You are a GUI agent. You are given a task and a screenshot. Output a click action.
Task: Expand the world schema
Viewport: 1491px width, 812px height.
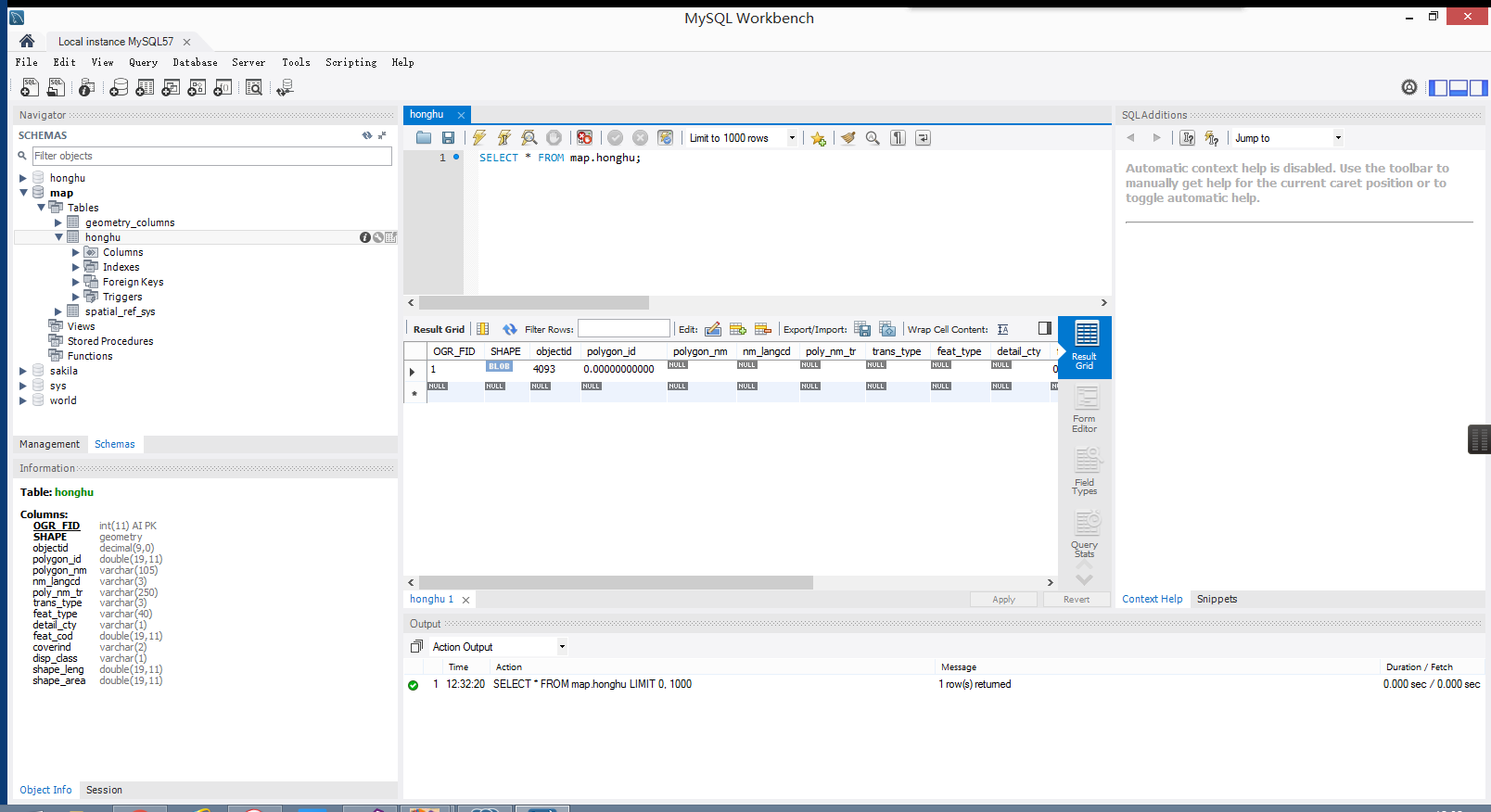pos(23,400)
